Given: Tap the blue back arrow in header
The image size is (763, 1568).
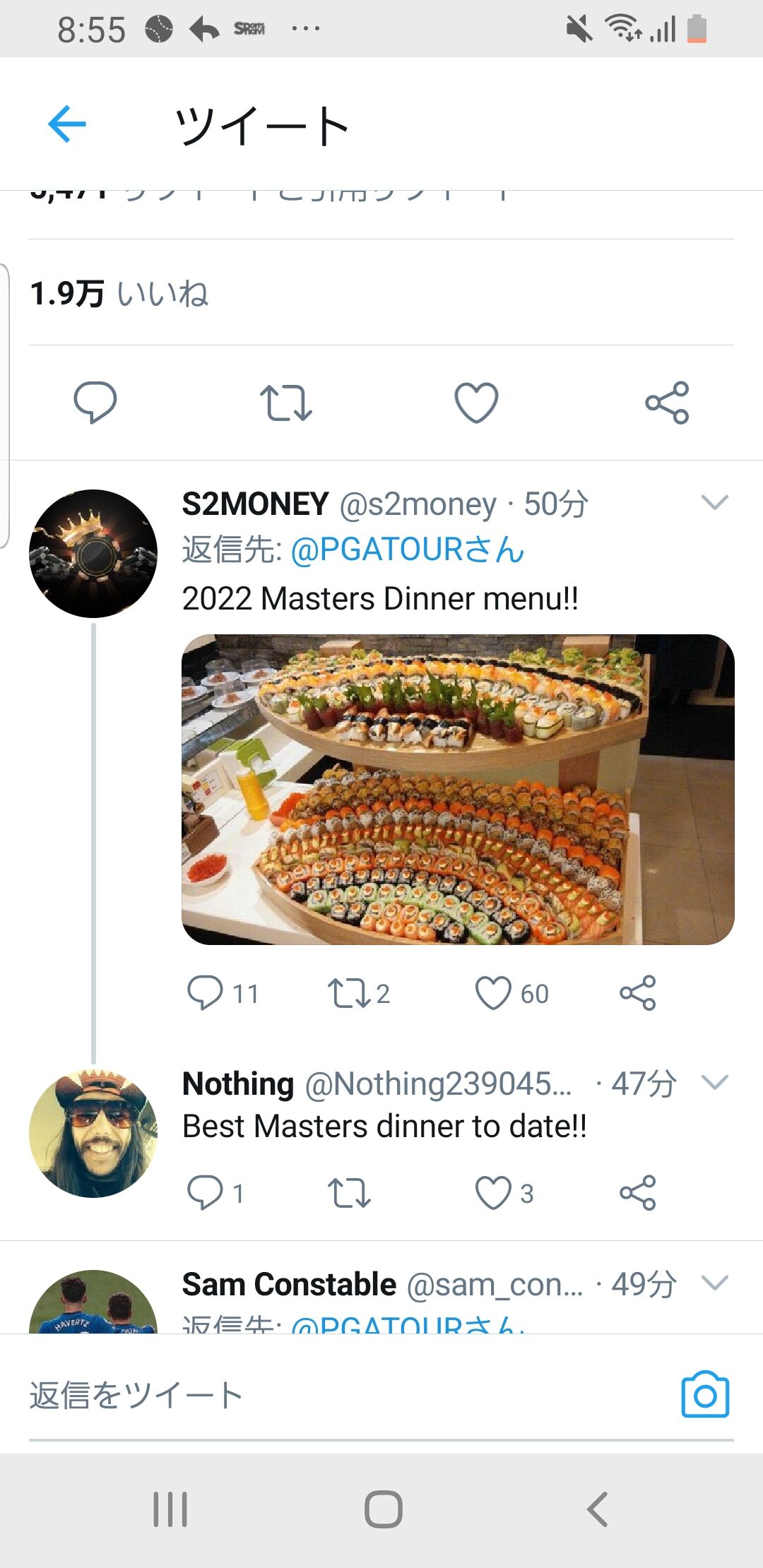Looking at the screenshot, I should (x=67, y=124).
